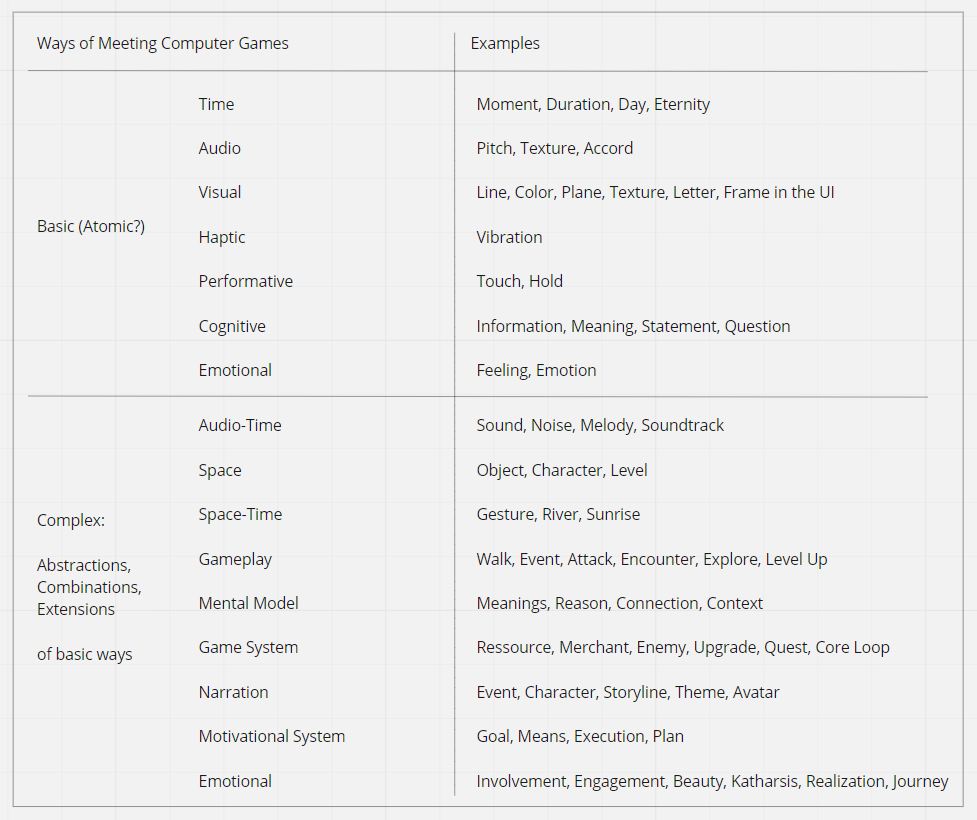977x820 pixels.
Task: Select the 'Complex:' group label
Action: coord(71,520)
